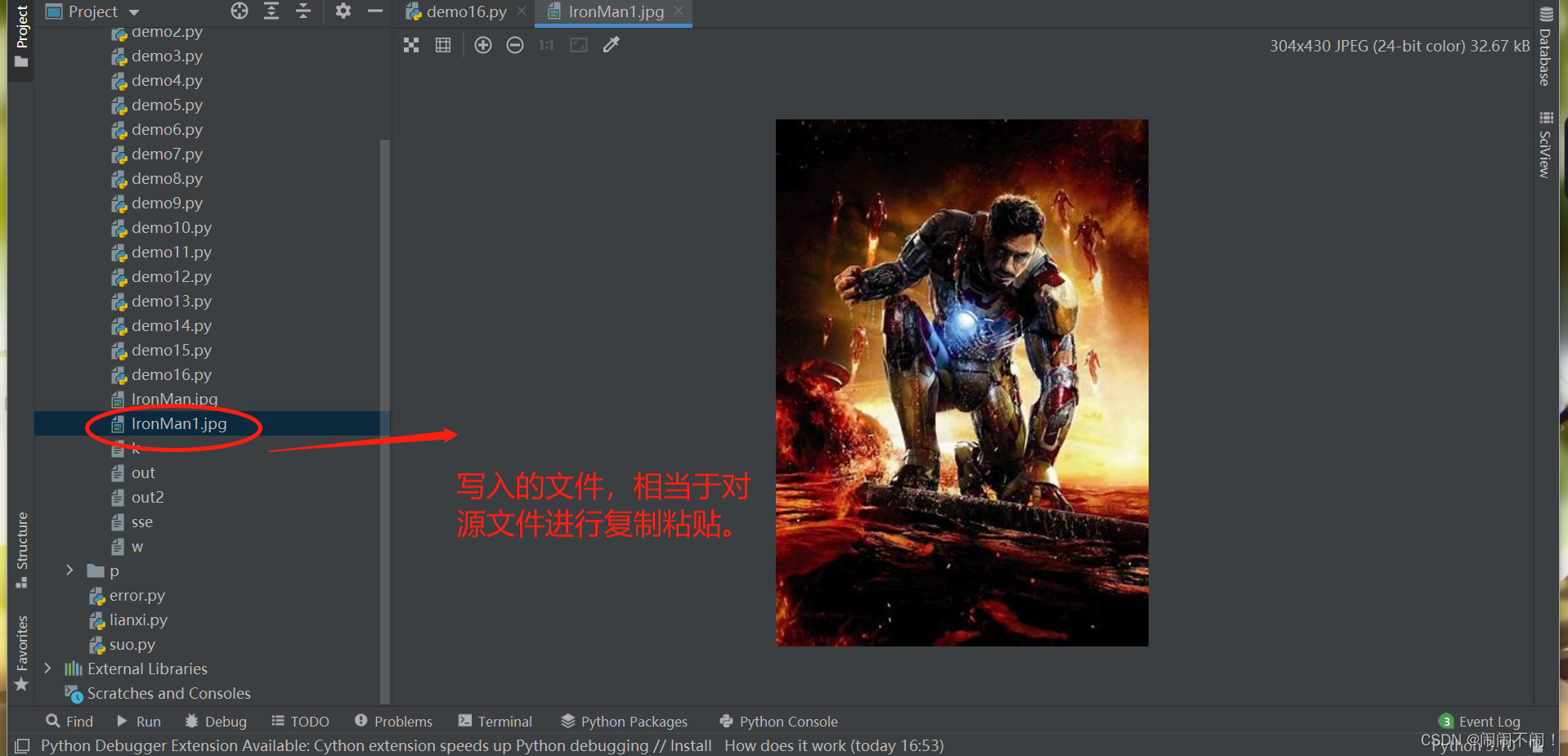Image resolution: width=1568 pixels, height=756 pixels.
Task: Toggle tool window bars icon in status bar
Action: pos(22,745)
